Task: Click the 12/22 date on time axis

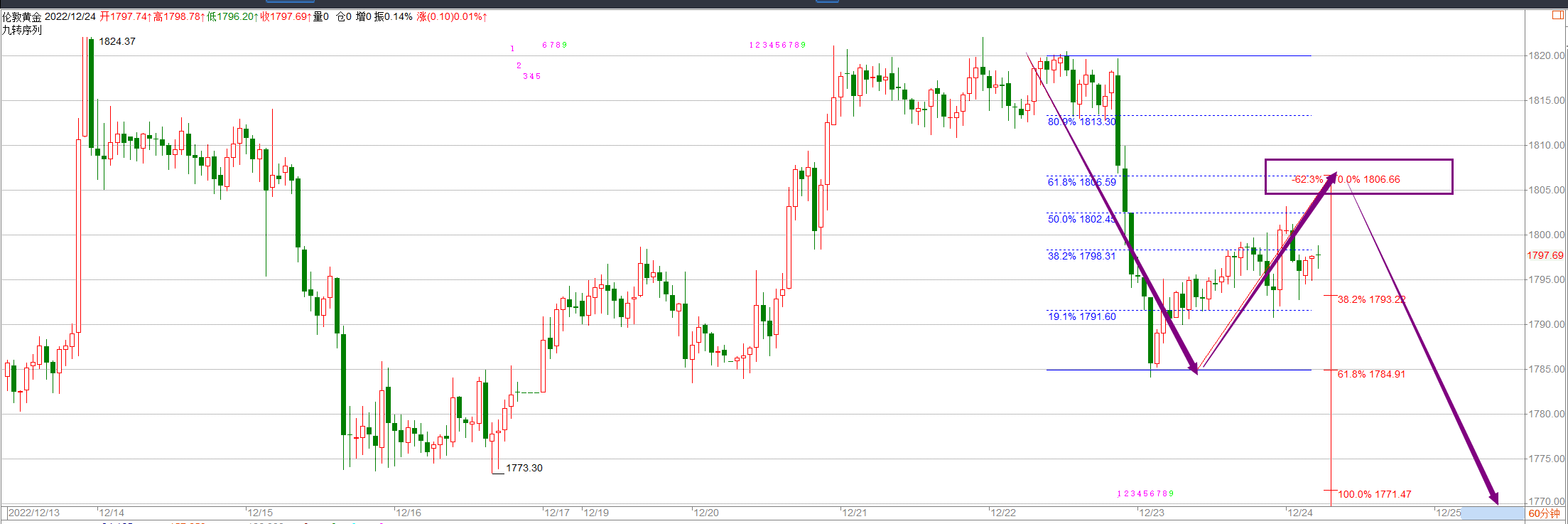Action: pos(1003,513)
